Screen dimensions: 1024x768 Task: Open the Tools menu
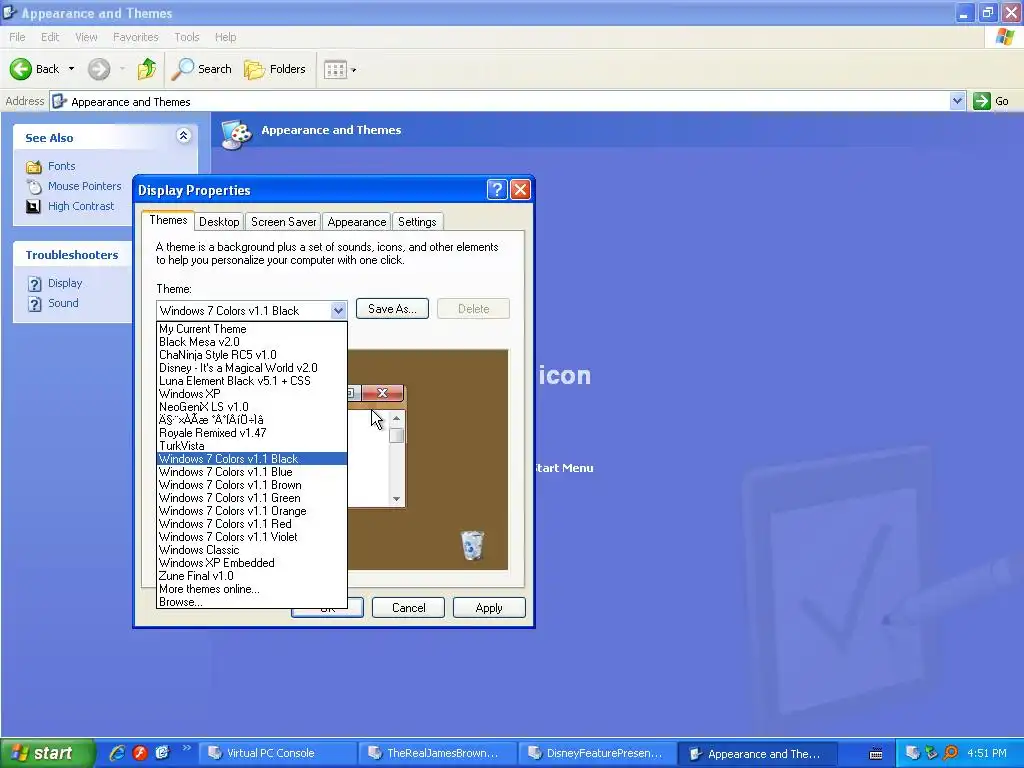click(x=187, y=37)
